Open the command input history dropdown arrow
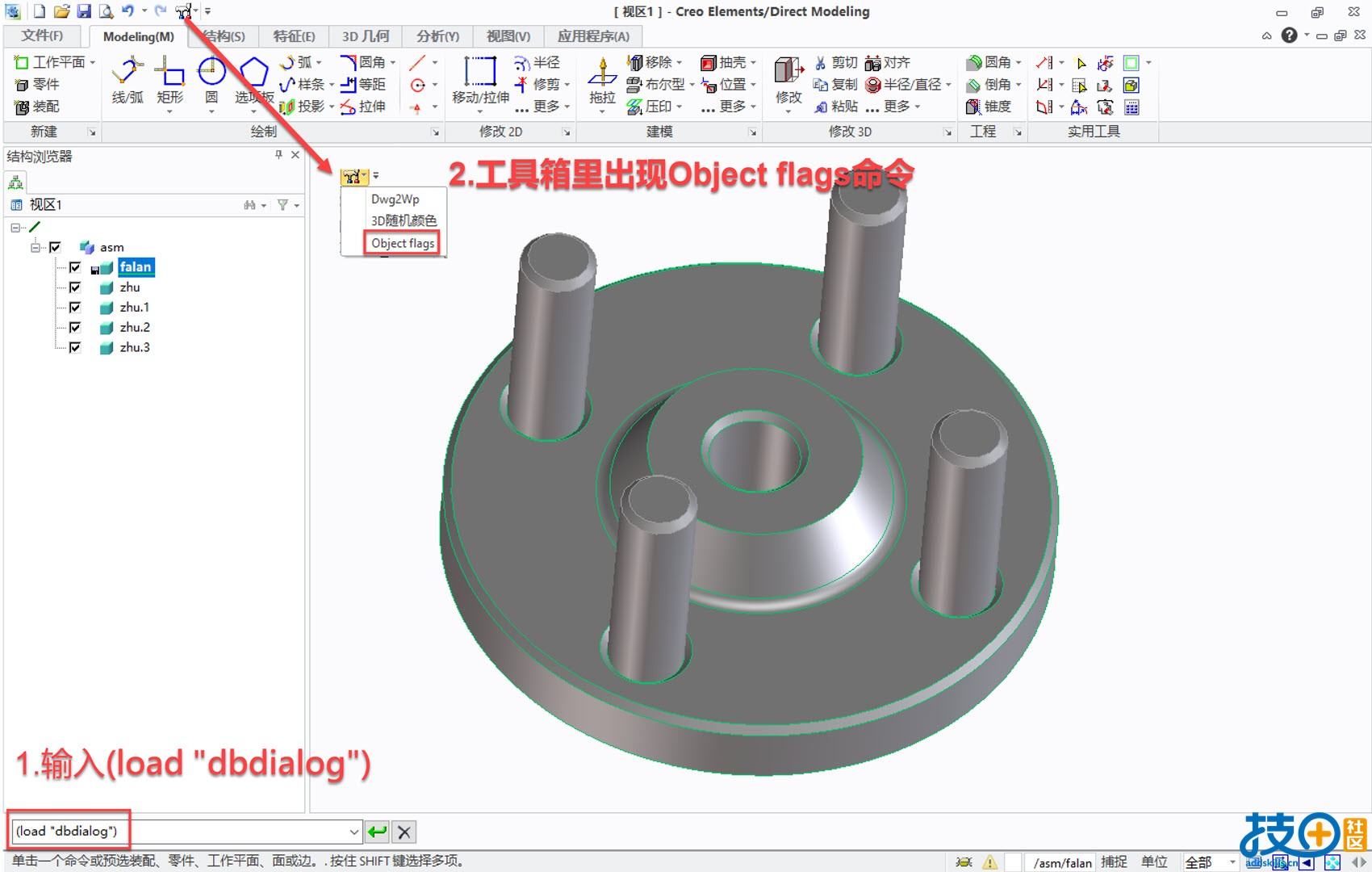 pyautogui.click(x=353, y=832)
